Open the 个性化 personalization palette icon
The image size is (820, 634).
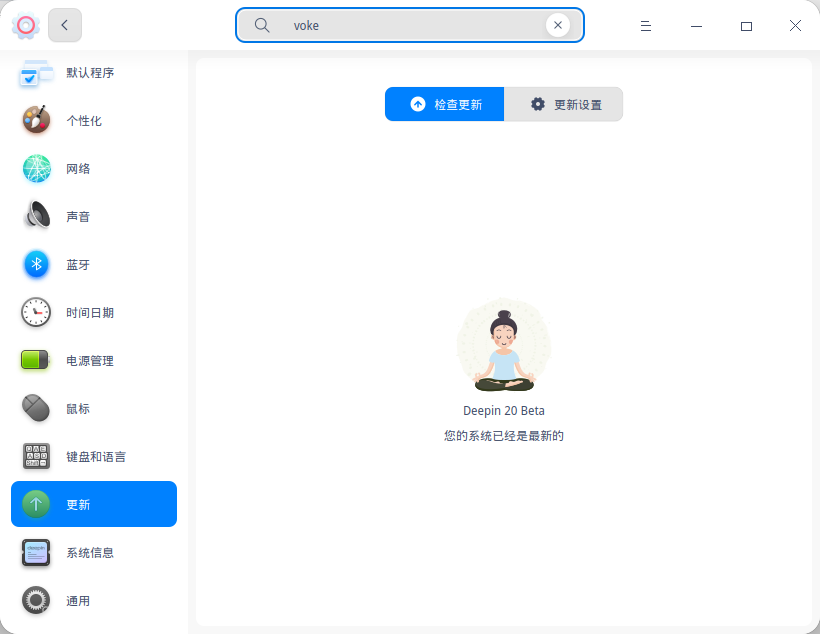(36, 120)
